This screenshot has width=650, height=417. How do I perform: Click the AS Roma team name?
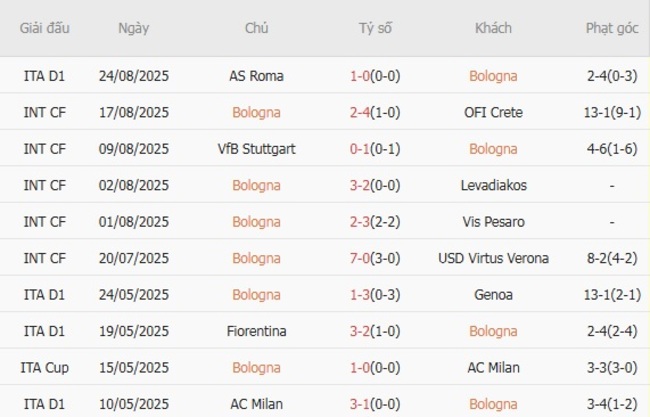pos(256,76)
